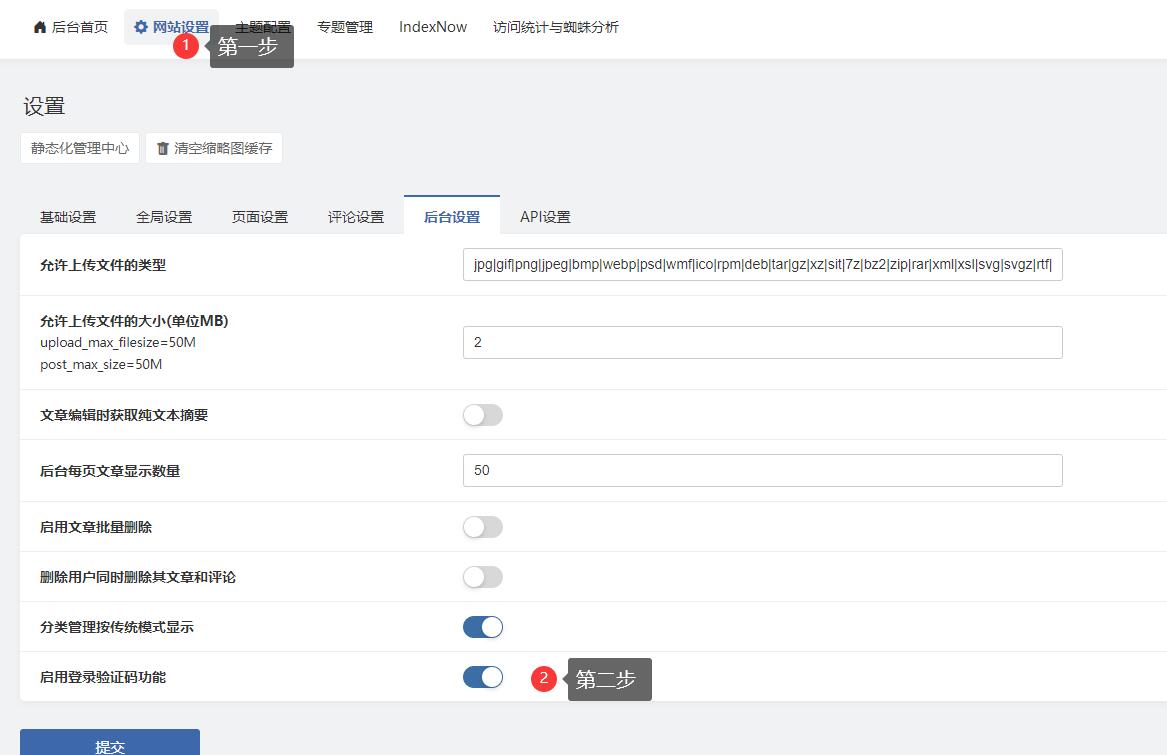Toggle 删除用户同时删除其文章和评论 switch
The width and height of the screenshot is (1167, 755).
coord(482,577)
